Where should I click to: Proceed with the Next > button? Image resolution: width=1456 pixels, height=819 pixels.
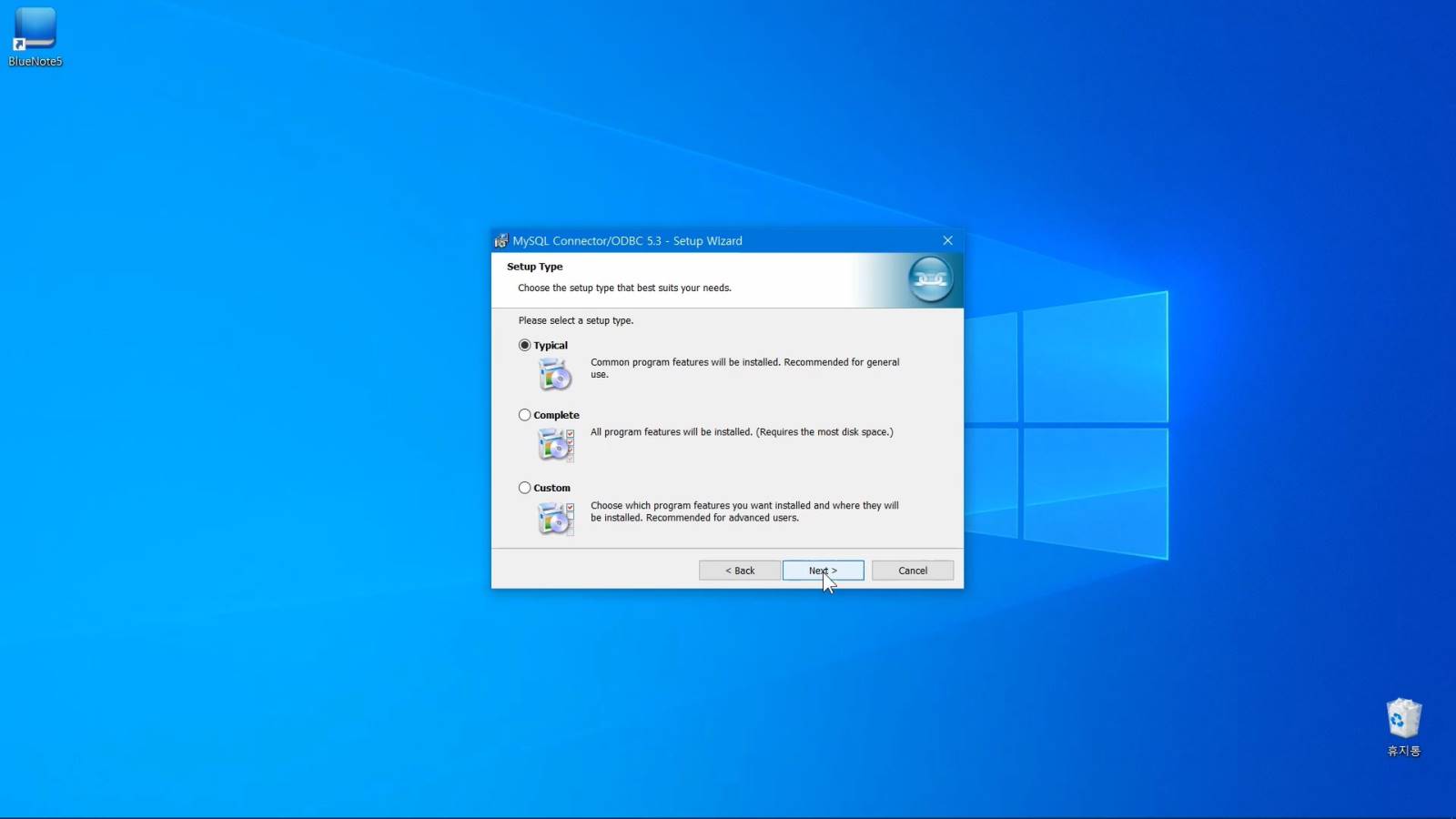823,571
